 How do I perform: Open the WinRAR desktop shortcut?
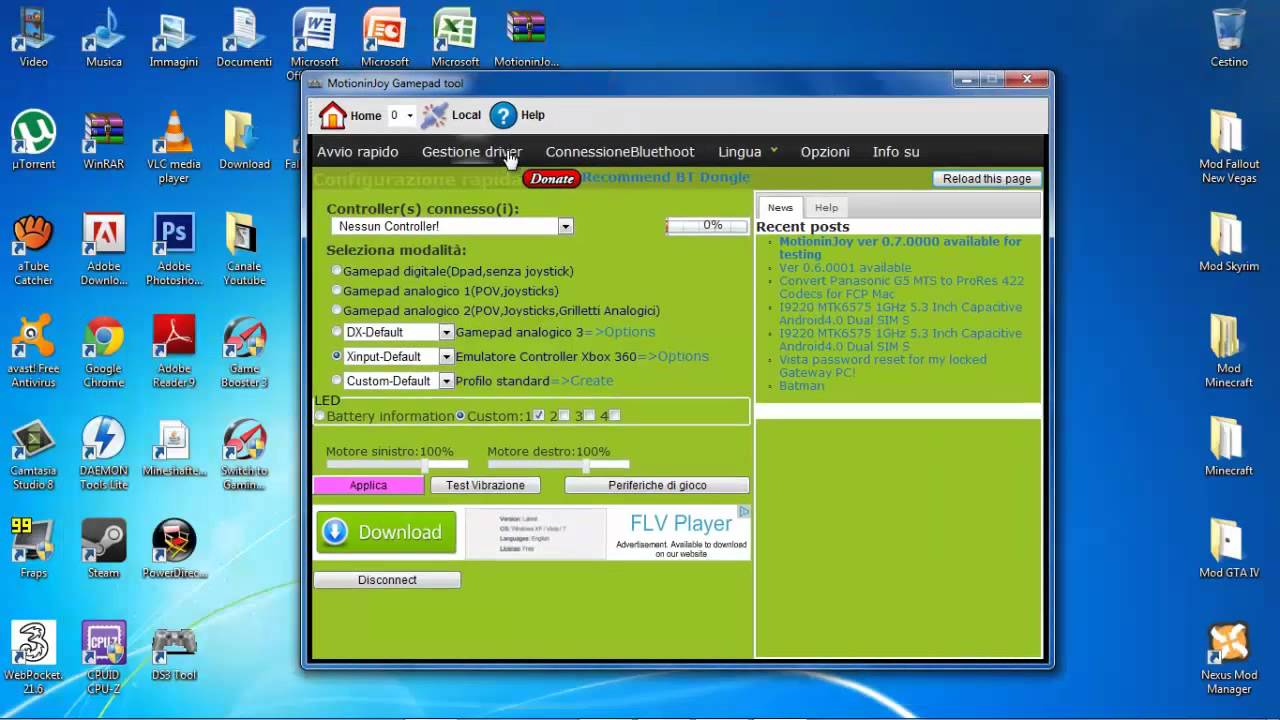pos(104,140)
